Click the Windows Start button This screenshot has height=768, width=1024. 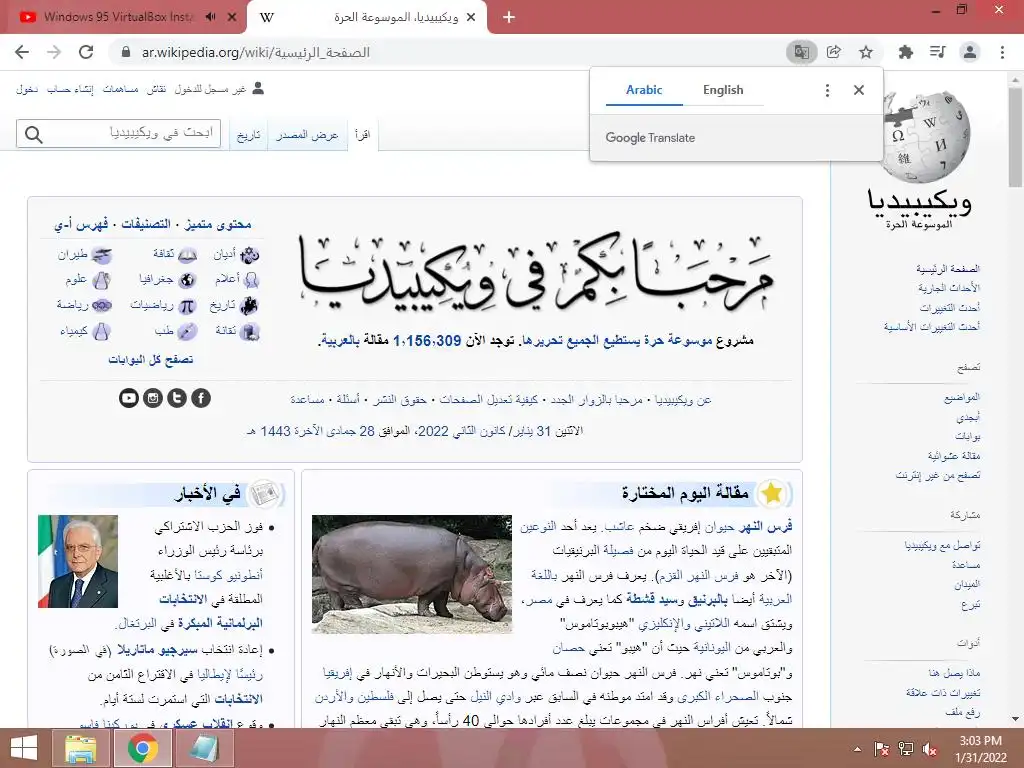pyautogui.click(x=24, y=748)
